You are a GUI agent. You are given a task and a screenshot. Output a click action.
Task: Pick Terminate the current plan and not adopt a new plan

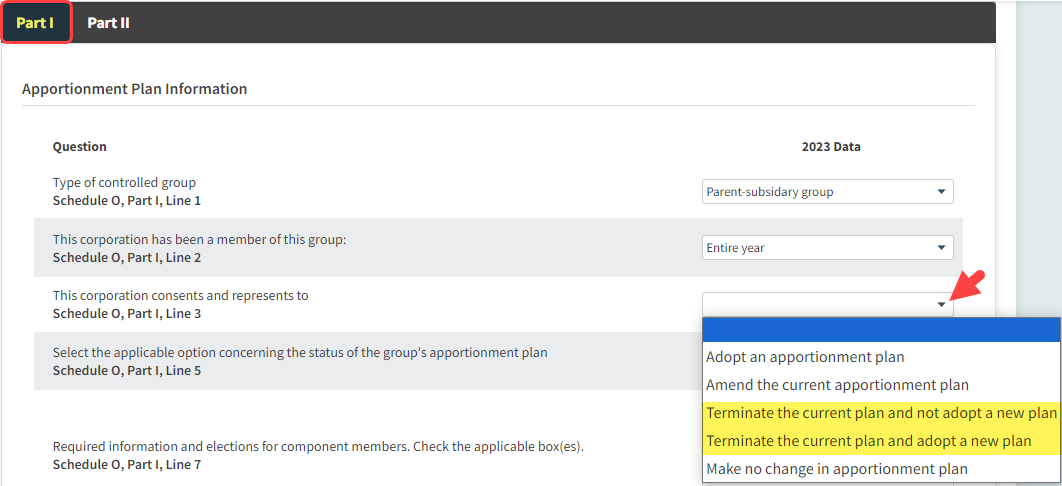coord(881,413)
